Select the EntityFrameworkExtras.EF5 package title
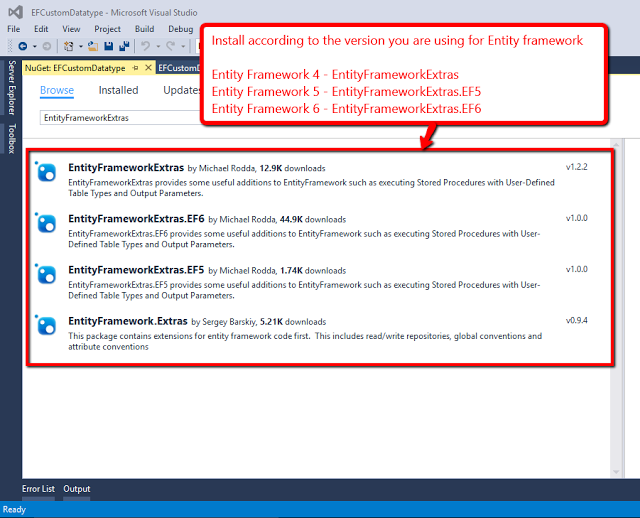Viewport: 640px width, 518px height. pyautogui.click(x=136, y=270)
